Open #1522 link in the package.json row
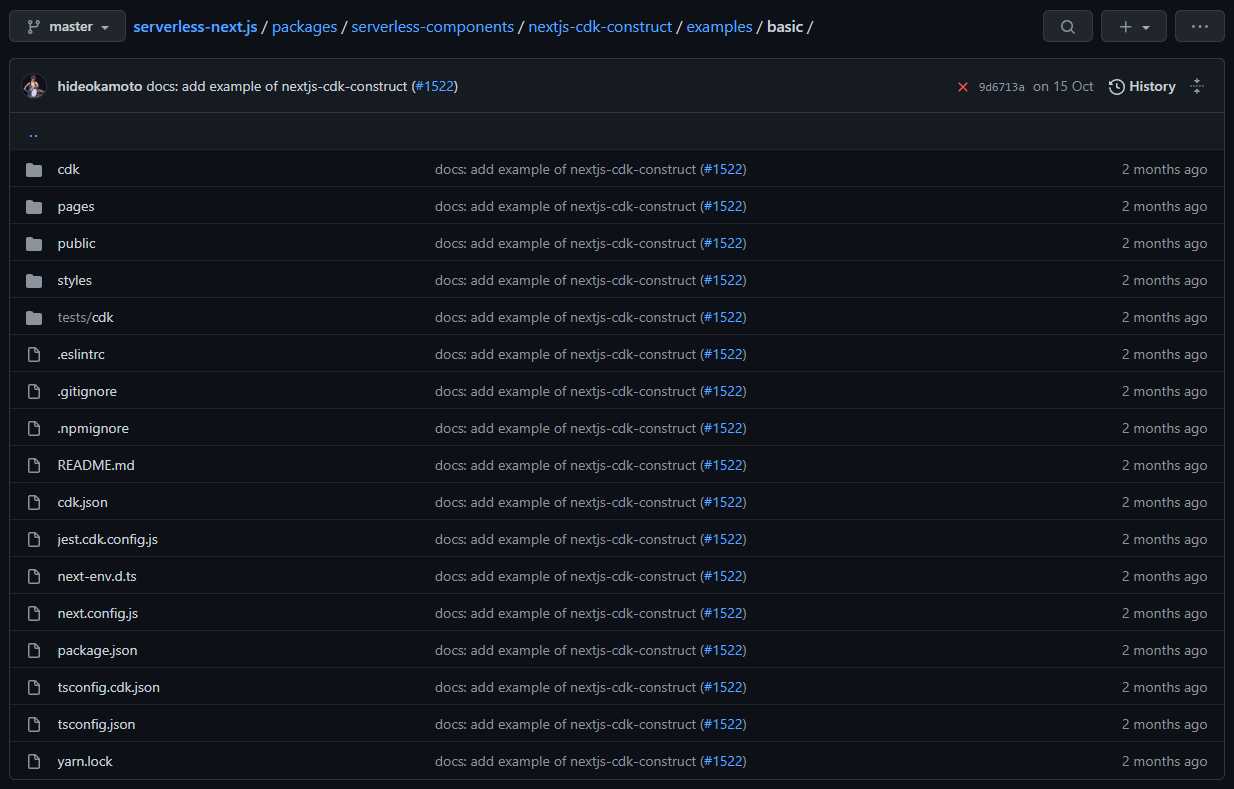This screenshot has width=1234, height=789. pos(723,650)
